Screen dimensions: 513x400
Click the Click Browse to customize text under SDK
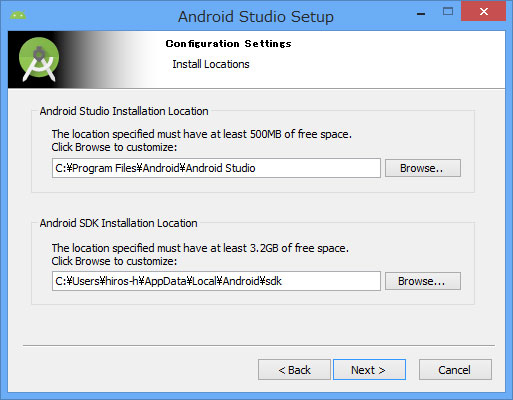tap(114, 261)
